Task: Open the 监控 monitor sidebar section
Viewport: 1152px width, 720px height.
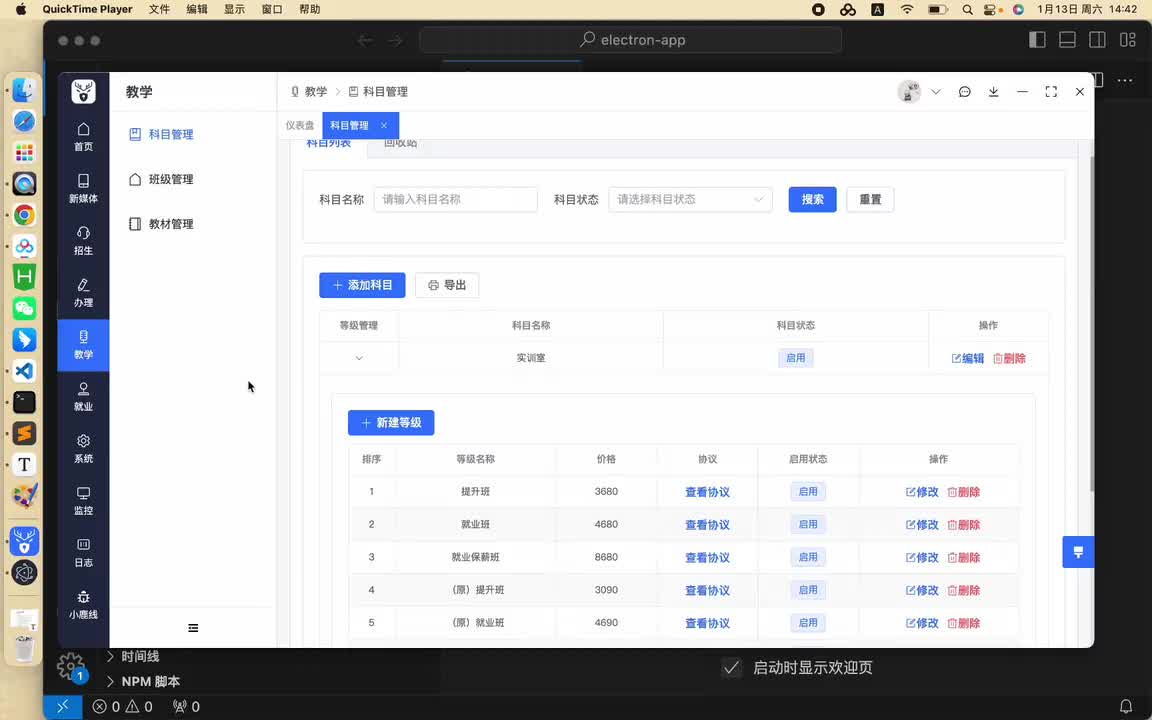Action: [x=83, y=501]
